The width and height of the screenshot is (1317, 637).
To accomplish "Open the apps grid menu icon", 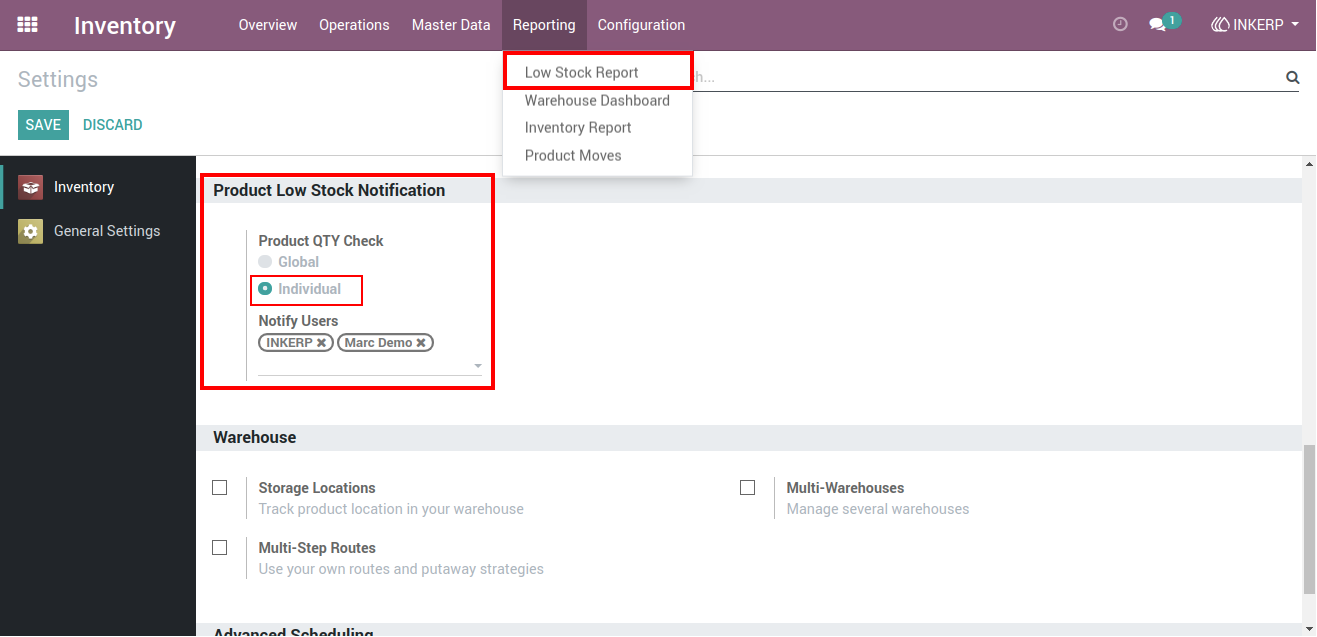I will pos(28,25).
